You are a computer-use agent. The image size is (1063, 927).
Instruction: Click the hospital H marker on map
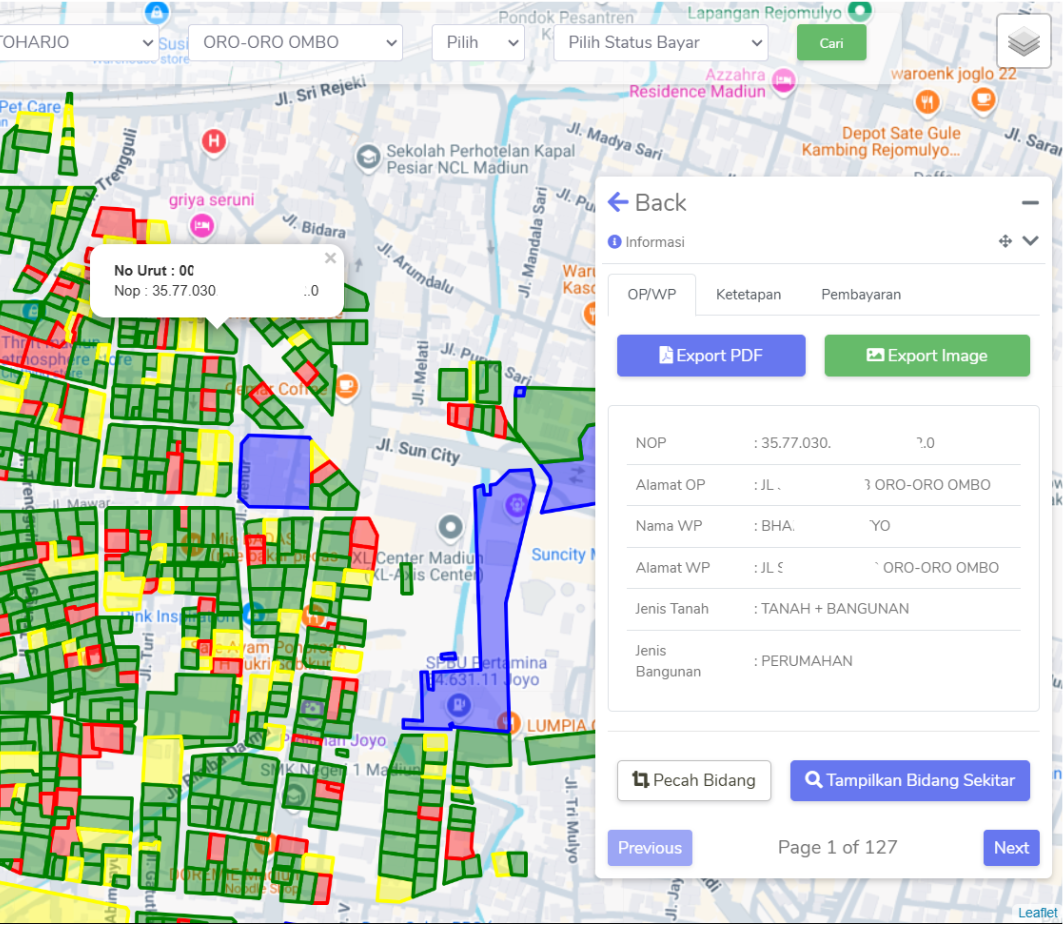(214, 142)
